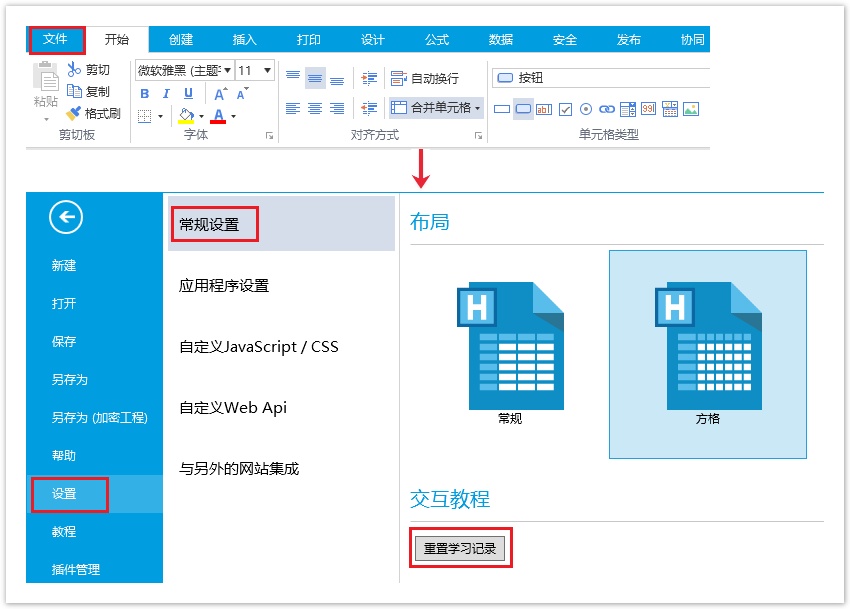Select the textbox cell type icon
Screen dimensions: 850x609
(544, 109)
